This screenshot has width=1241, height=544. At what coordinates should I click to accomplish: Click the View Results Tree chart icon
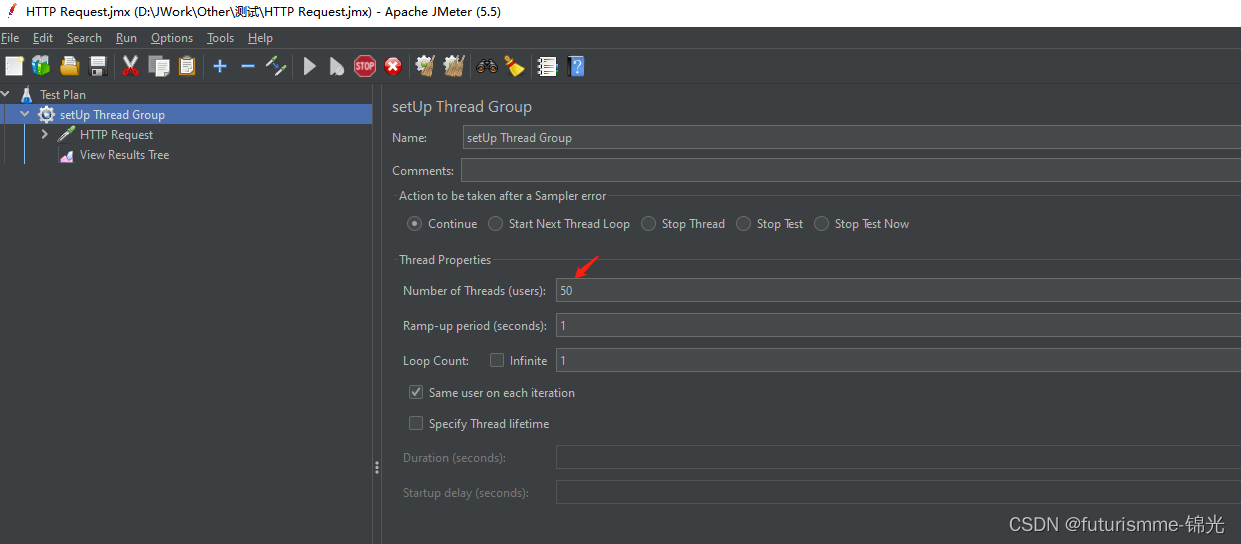coord(66,155)
